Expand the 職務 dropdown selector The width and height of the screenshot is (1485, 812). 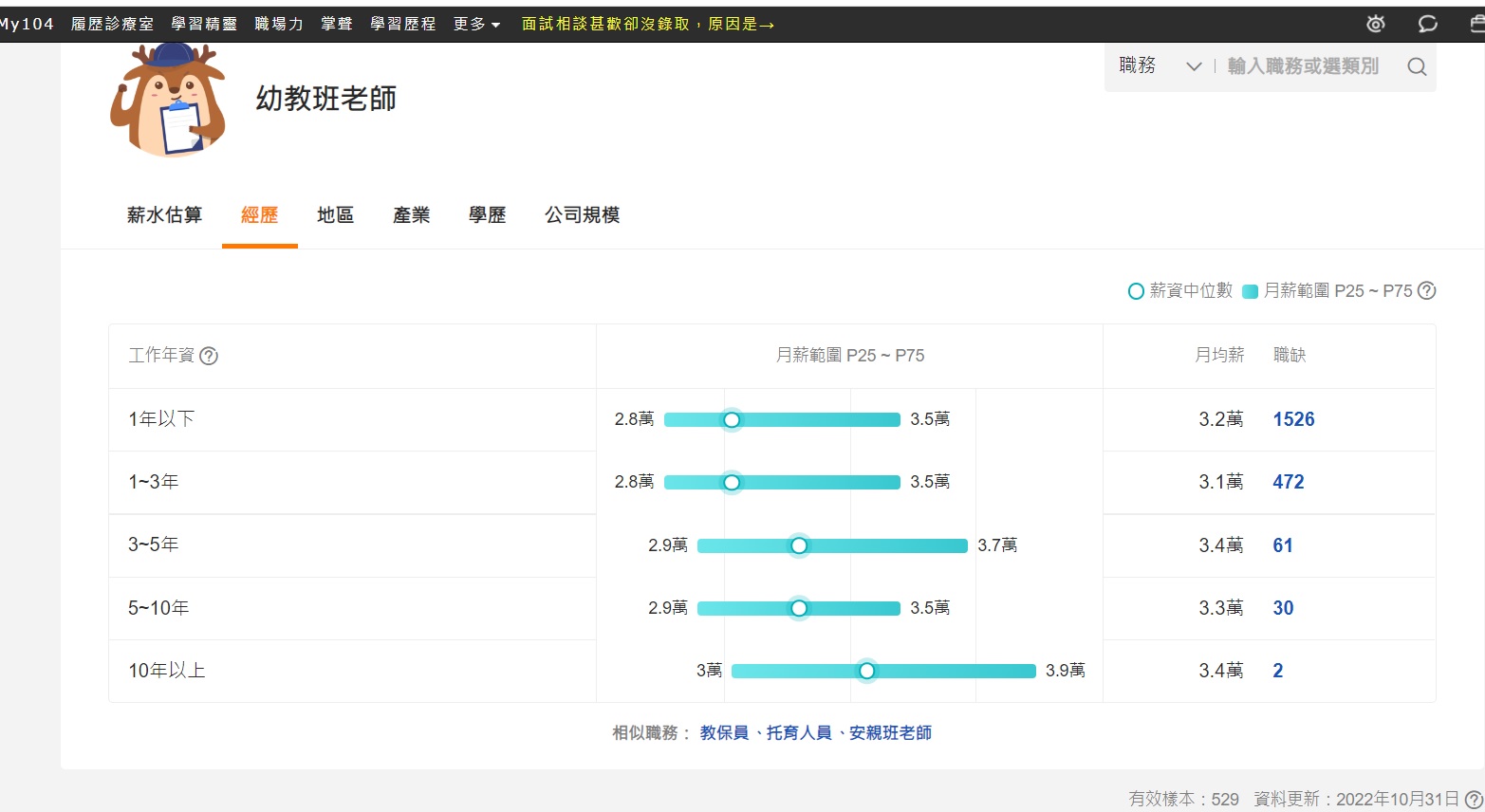point(1160,66)
